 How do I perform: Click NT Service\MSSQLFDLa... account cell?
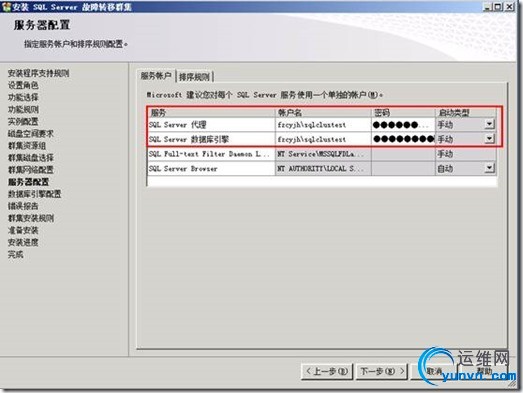point(323,154)
